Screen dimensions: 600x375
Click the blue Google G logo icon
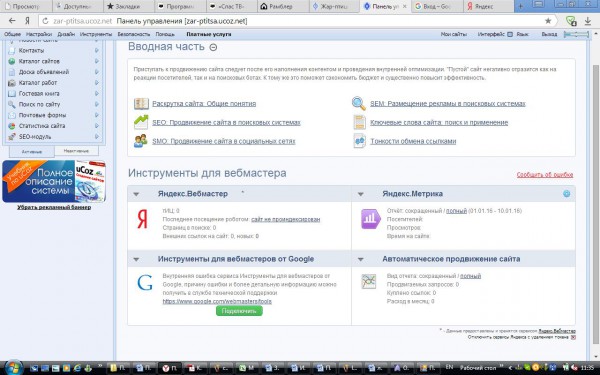[145, 283]
